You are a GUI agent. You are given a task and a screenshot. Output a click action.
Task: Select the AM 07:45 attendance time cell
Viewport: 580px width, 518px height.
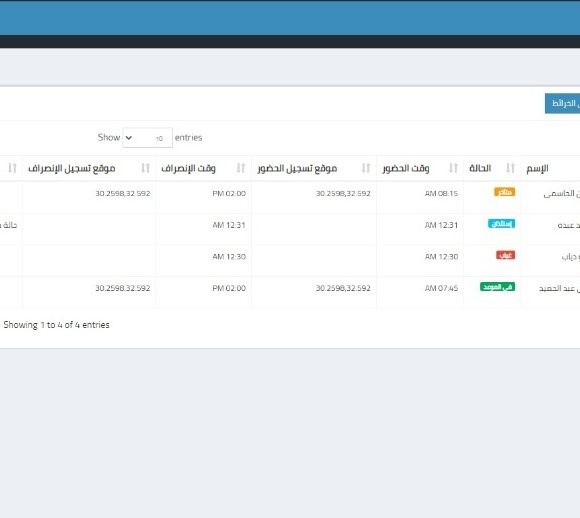coord(441,288)
